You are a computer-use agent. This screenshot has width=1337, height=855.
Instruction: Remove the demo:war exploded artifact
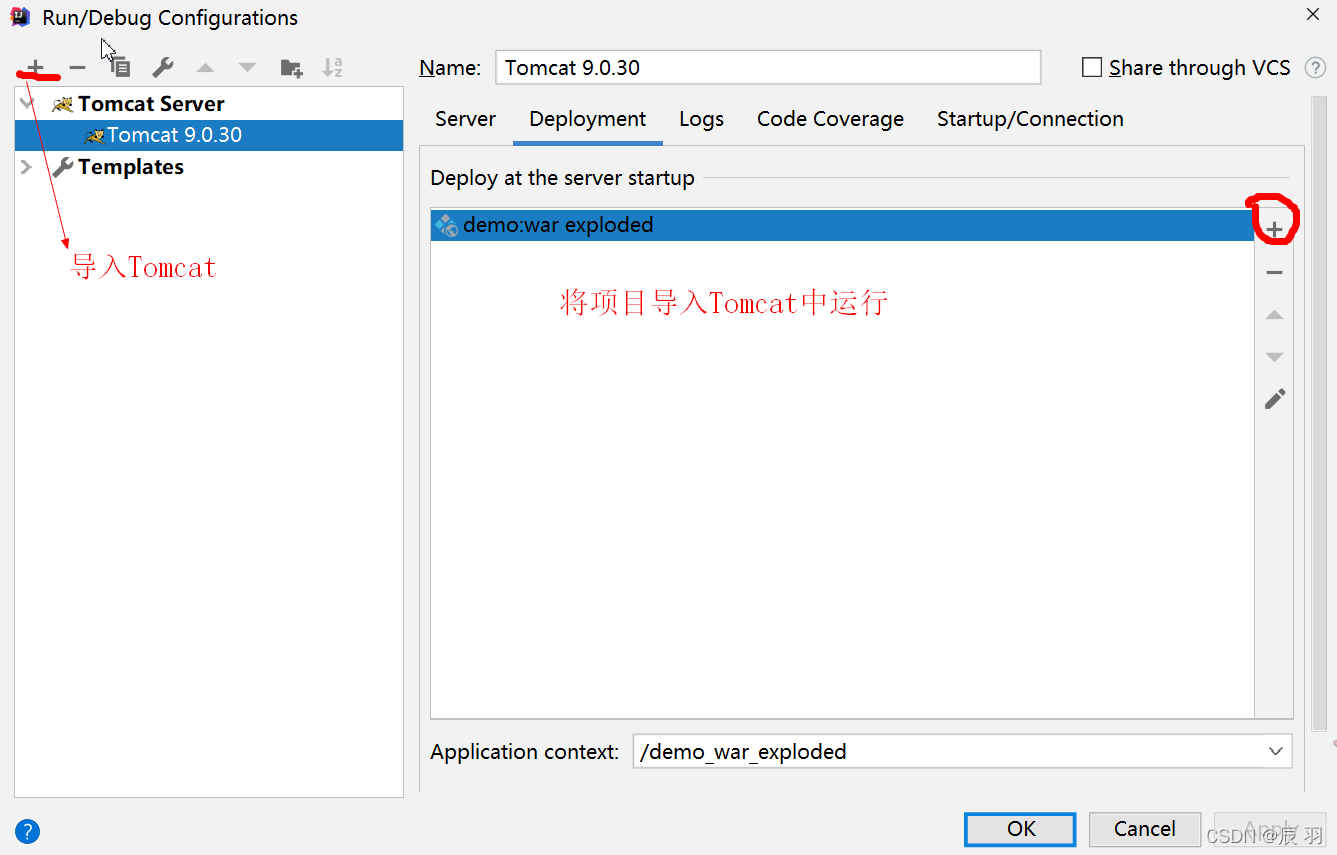tap(1274, 272)
